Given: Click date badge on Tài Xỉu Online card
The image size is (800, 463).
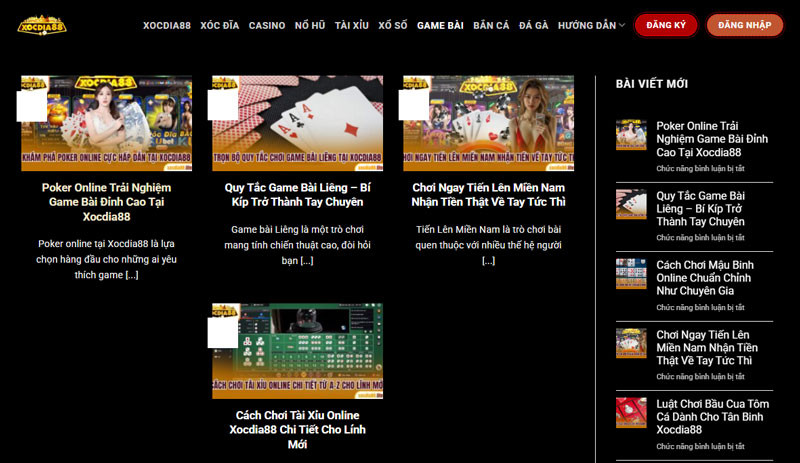Looking at the screenshot, I should (223, 332).
